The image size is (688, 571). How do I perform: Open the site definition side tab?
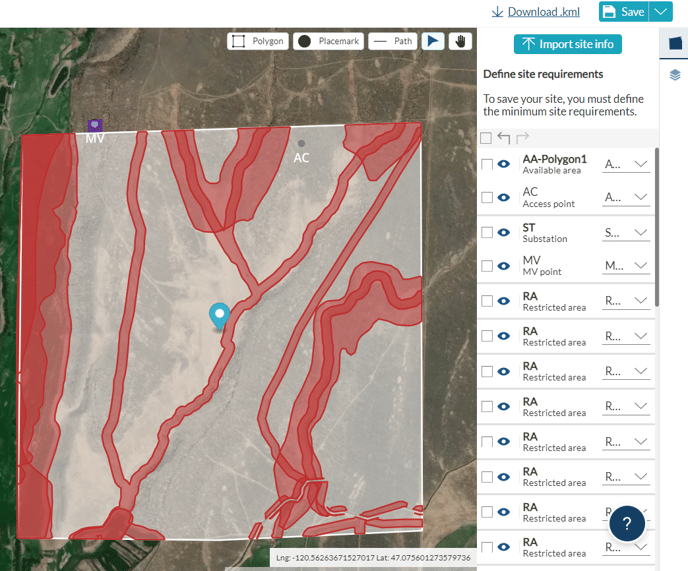pos(675,44)
